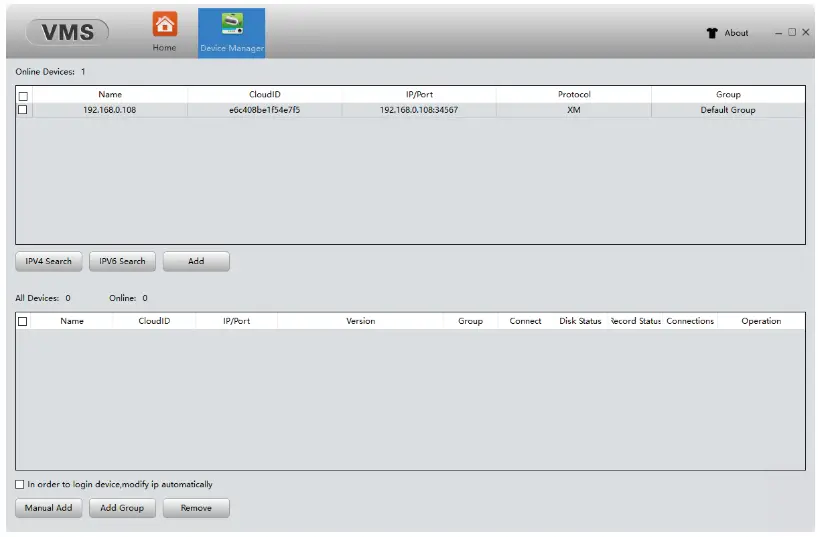Sort online devices by Protocol column
818x537 pixels.
point(574,94)
